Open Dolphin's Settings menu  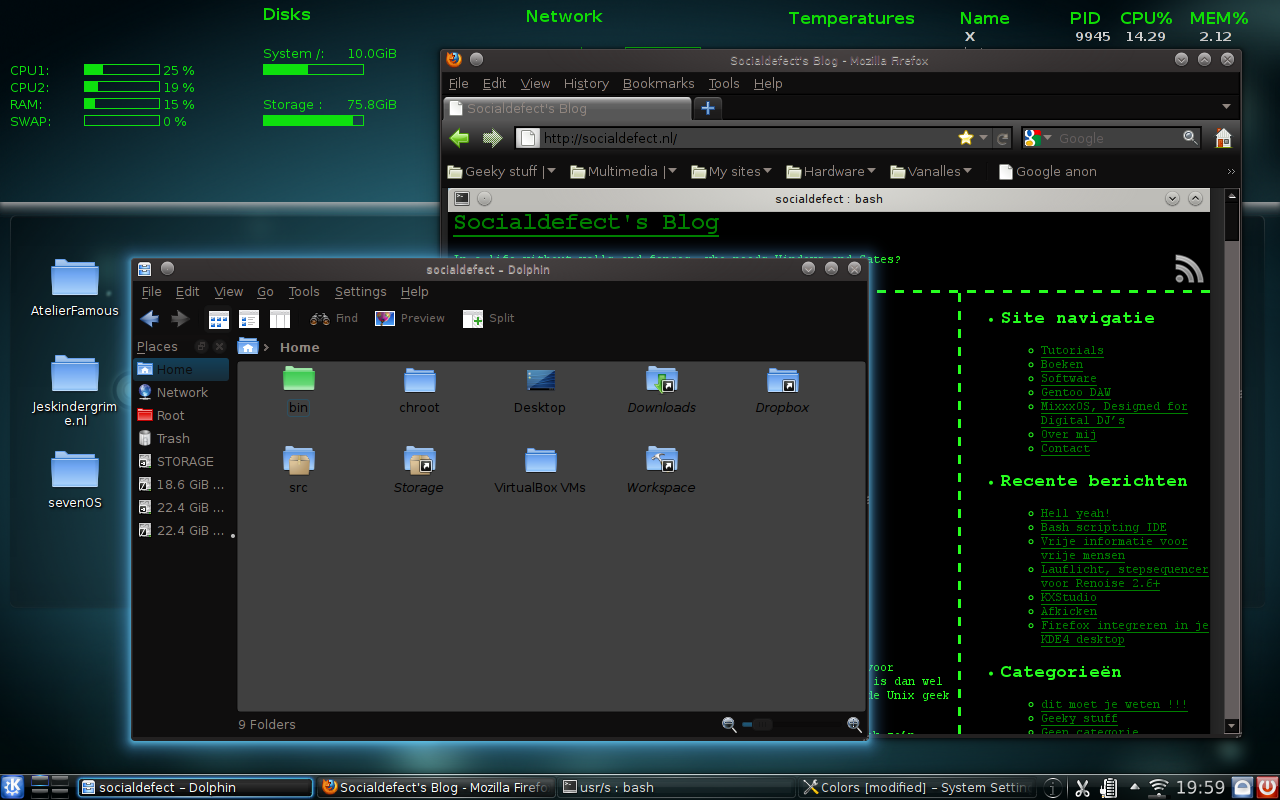(x=360, y=292)
